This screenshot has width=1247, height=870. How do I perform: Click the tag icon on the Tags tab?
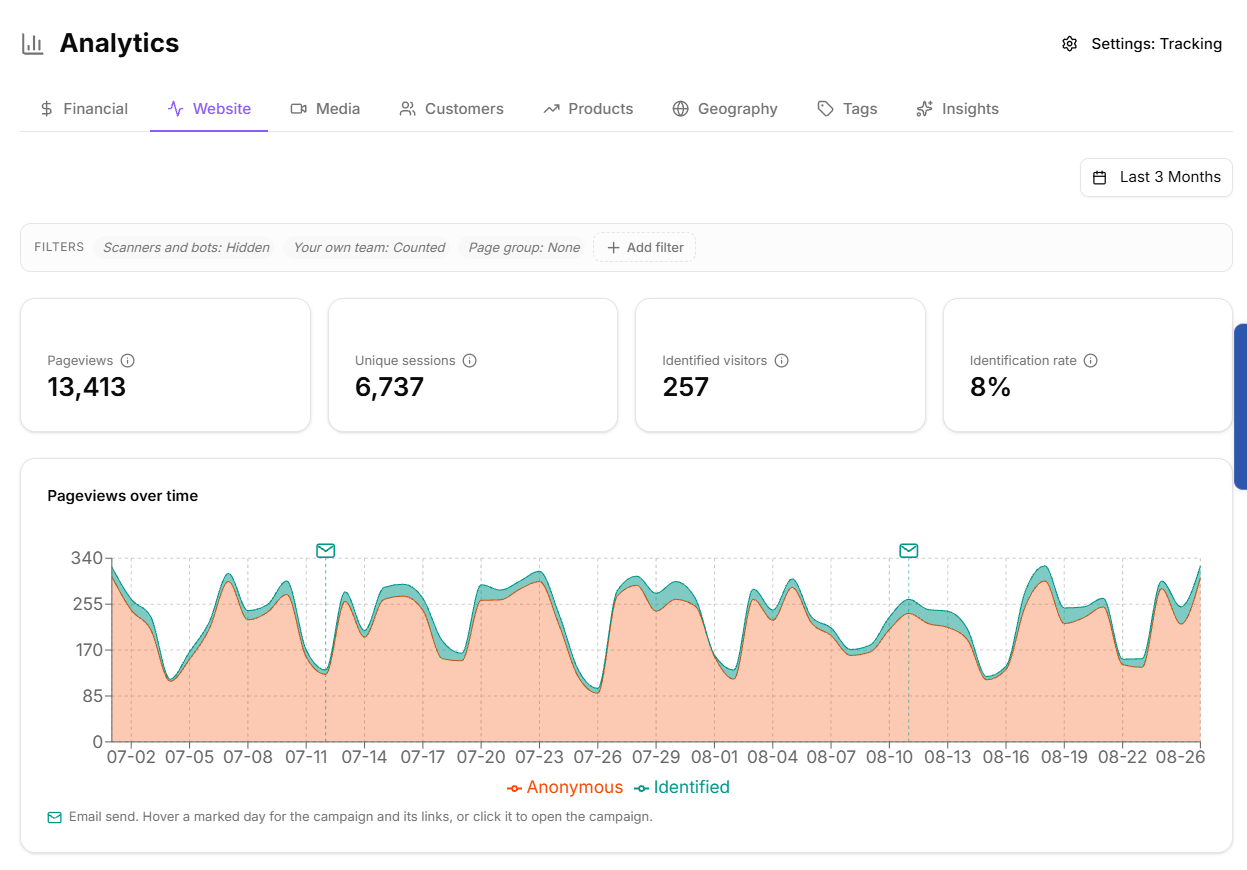click(825, 109)
